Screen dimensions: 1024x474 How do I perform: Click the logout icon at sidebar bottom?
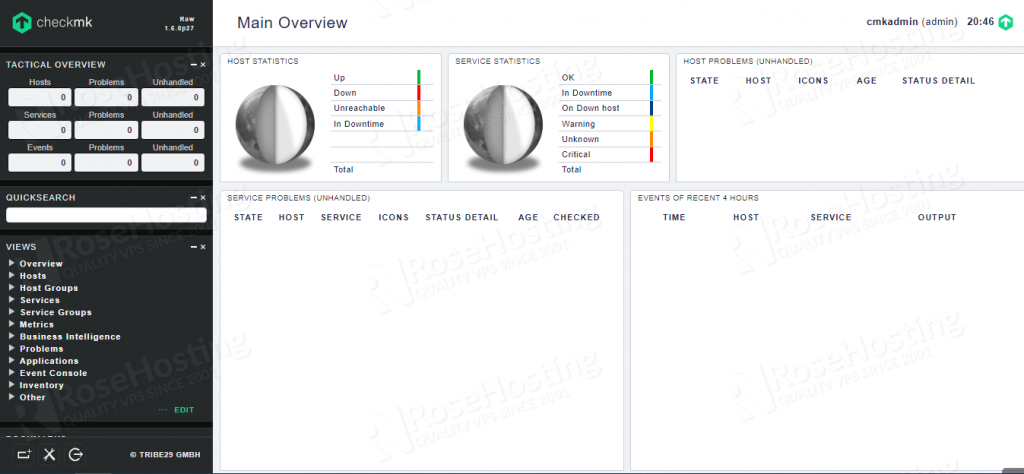click(76, 455)
